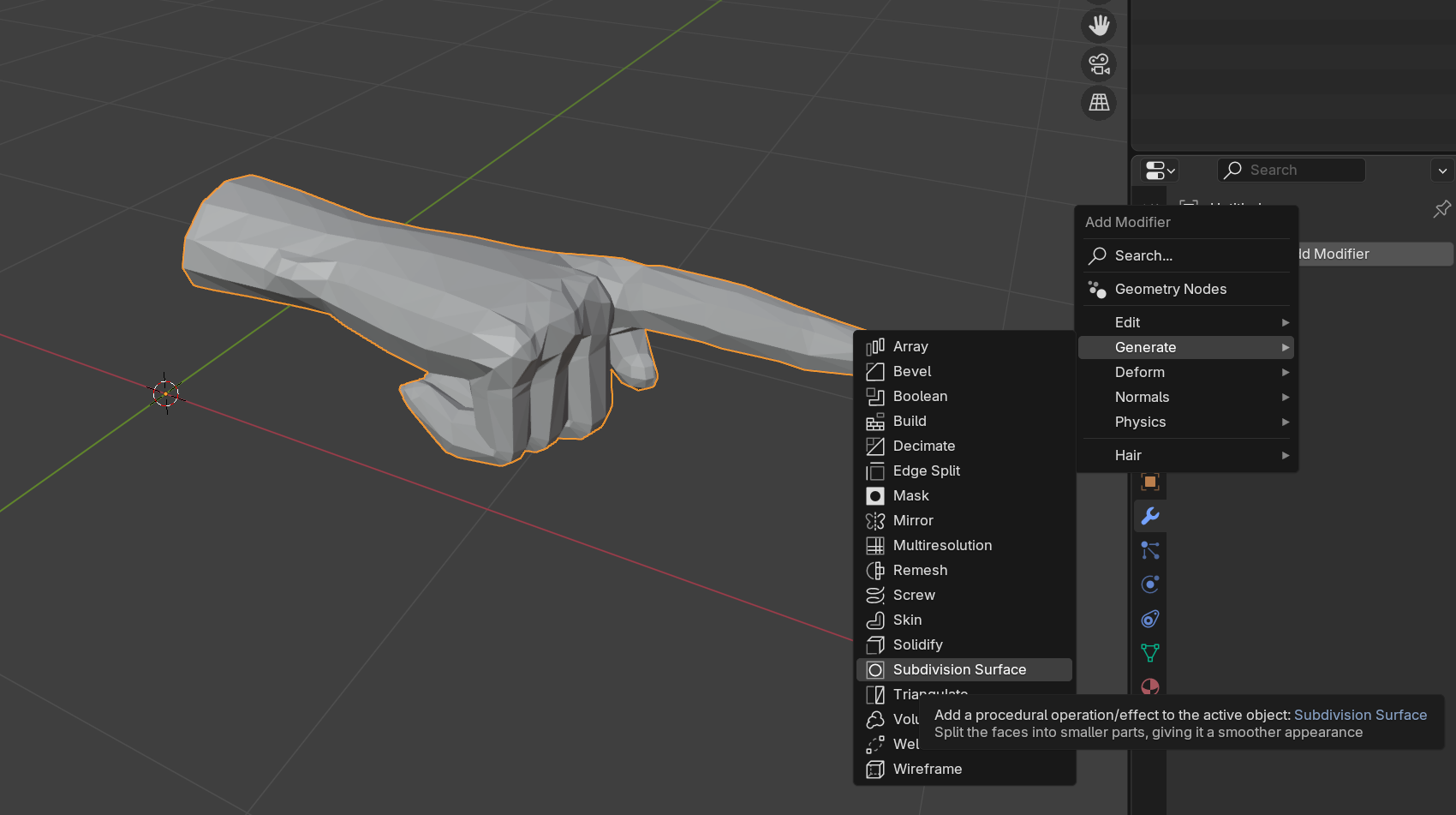Click Search... in Add Modifier menu
1456x815 pixels.
(x=1143, y=255)
